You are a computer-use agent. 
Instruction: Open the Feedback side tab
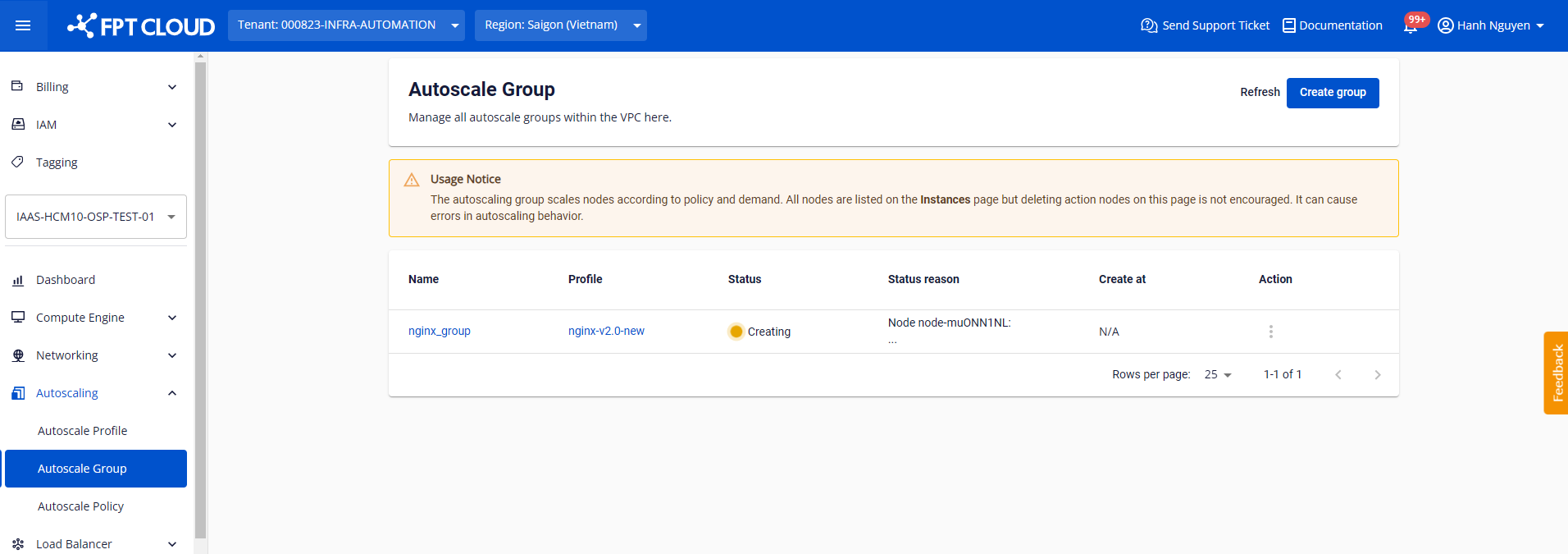[x=1556, y=373]
